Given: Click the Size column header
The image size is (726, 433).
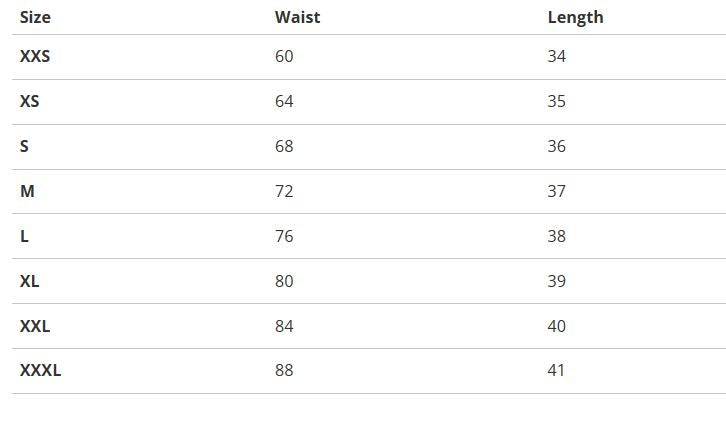Looking at the screenshot, I should (35, 17).
